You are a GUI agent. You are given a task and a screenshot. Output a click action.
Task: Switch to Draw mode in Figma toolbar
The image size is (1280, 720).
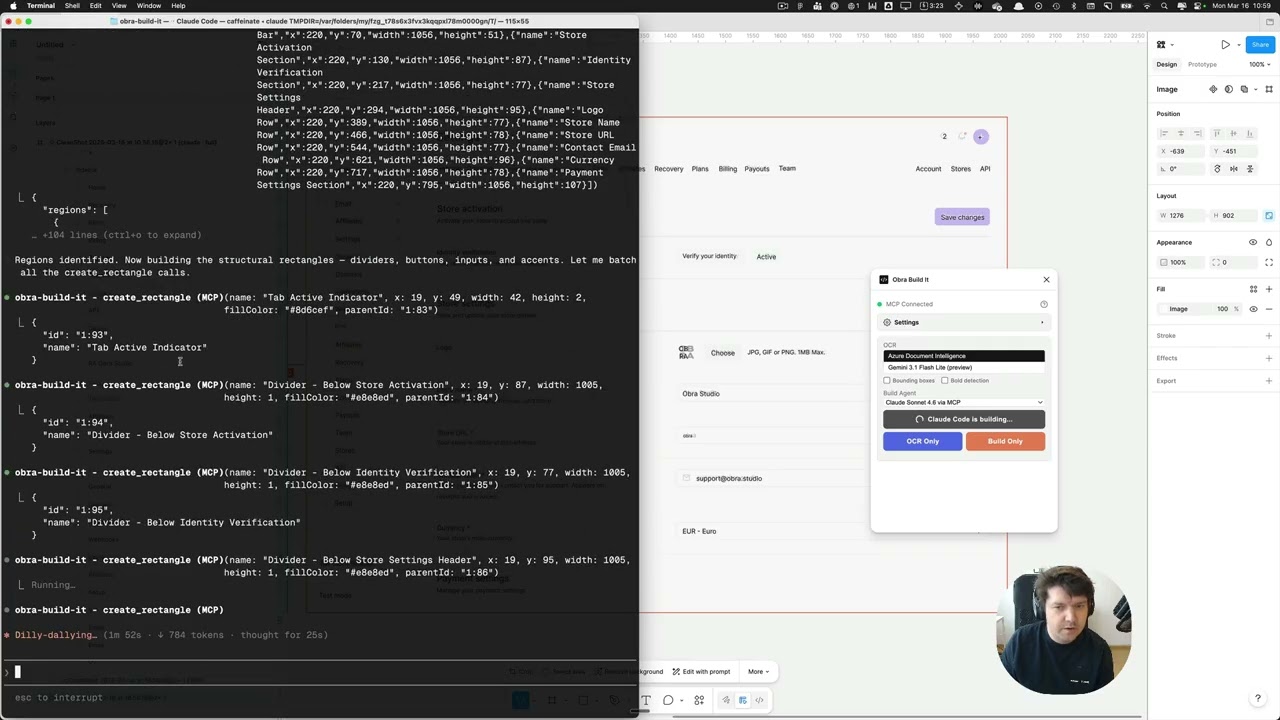coord(726,700)
